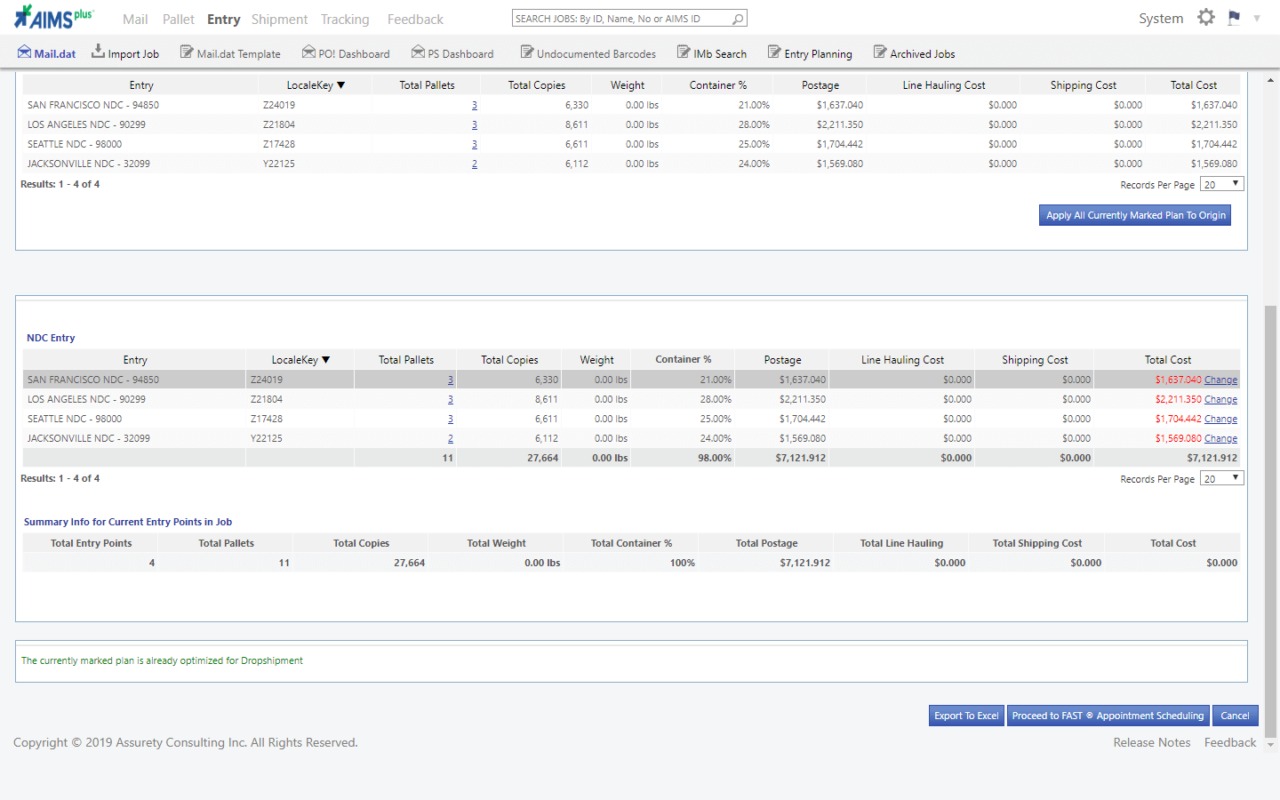Open pallets link for Jacksonville in upper table
This screenshot has height=800, width=1280.
pos(474,164)
